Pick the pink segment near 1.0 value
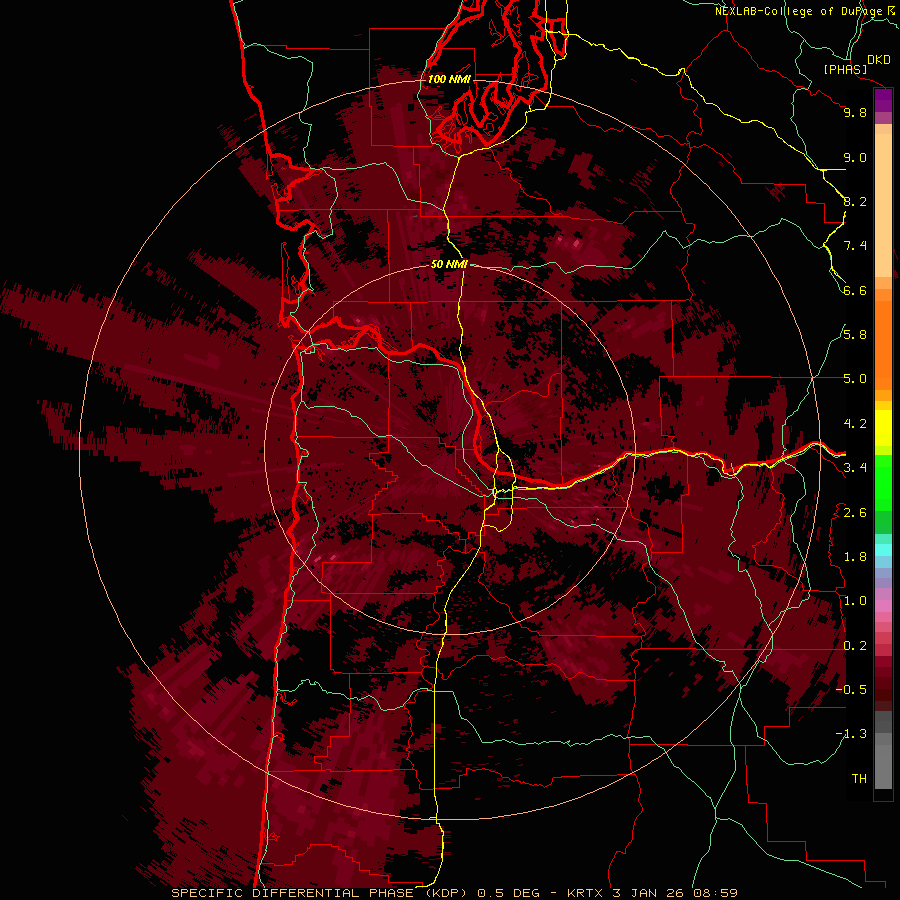Viewport: 900px width, 900px height. tap(883, 606)
